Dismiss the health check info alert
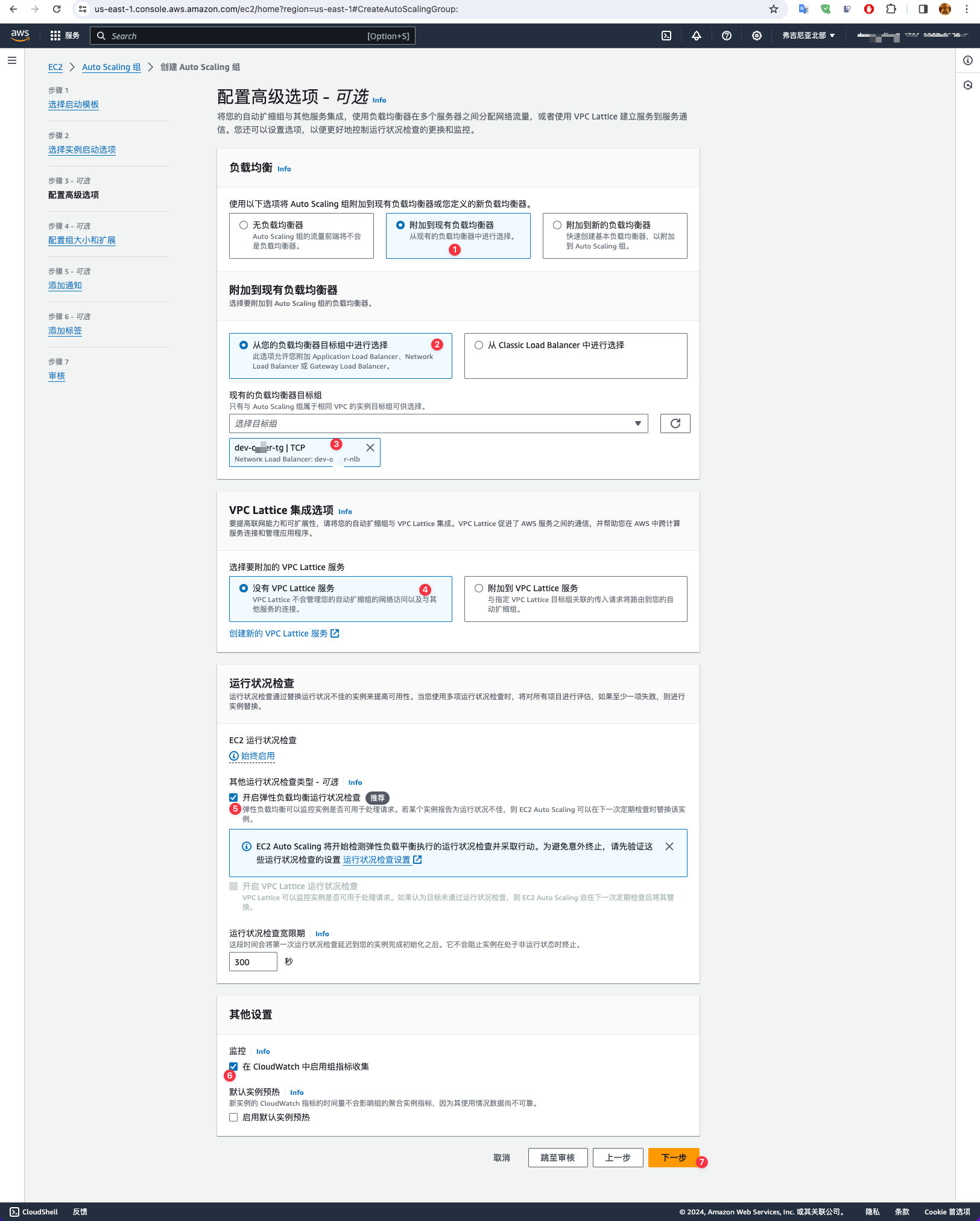The width and height of the screenshot is (980, 1221). tap(669, 846)
